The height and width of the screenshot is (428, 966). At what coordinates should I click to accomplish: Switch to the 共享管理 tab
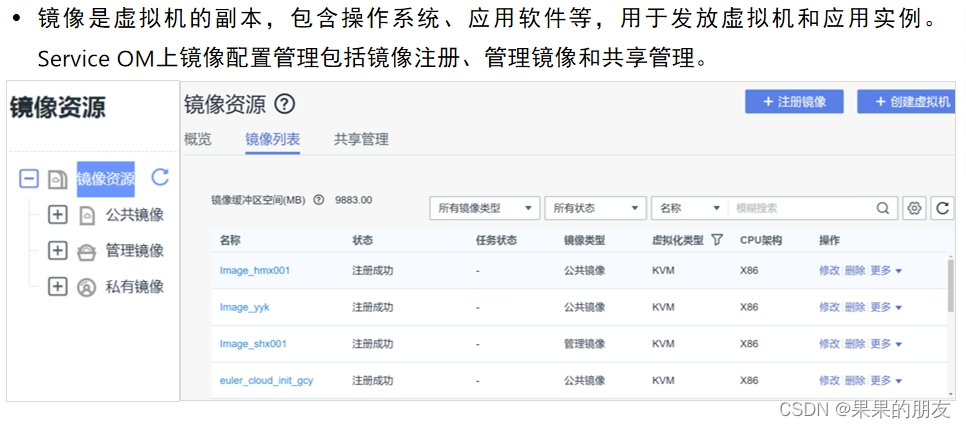[361, 139]
